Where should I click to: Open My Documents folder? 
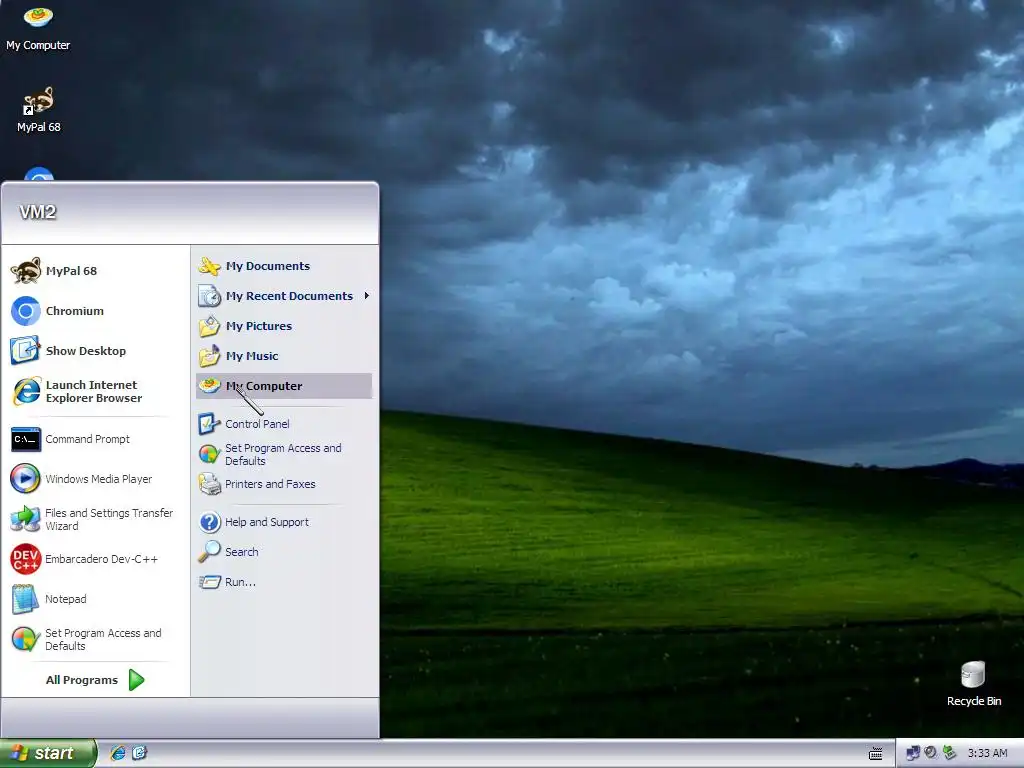[x=284, y=266]
